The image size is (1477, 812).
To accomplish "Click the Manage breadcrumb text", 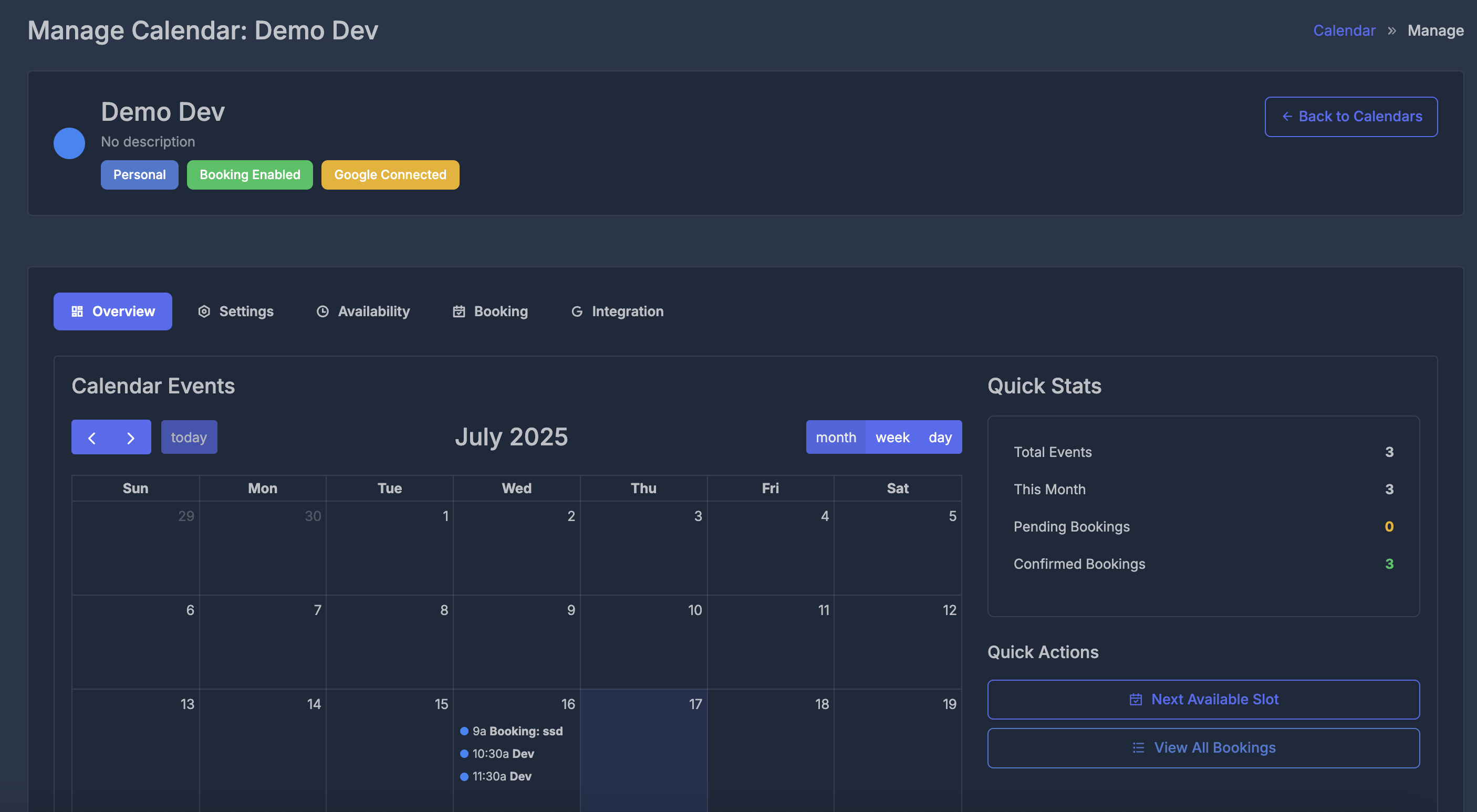I will [x=1435, y=30].
